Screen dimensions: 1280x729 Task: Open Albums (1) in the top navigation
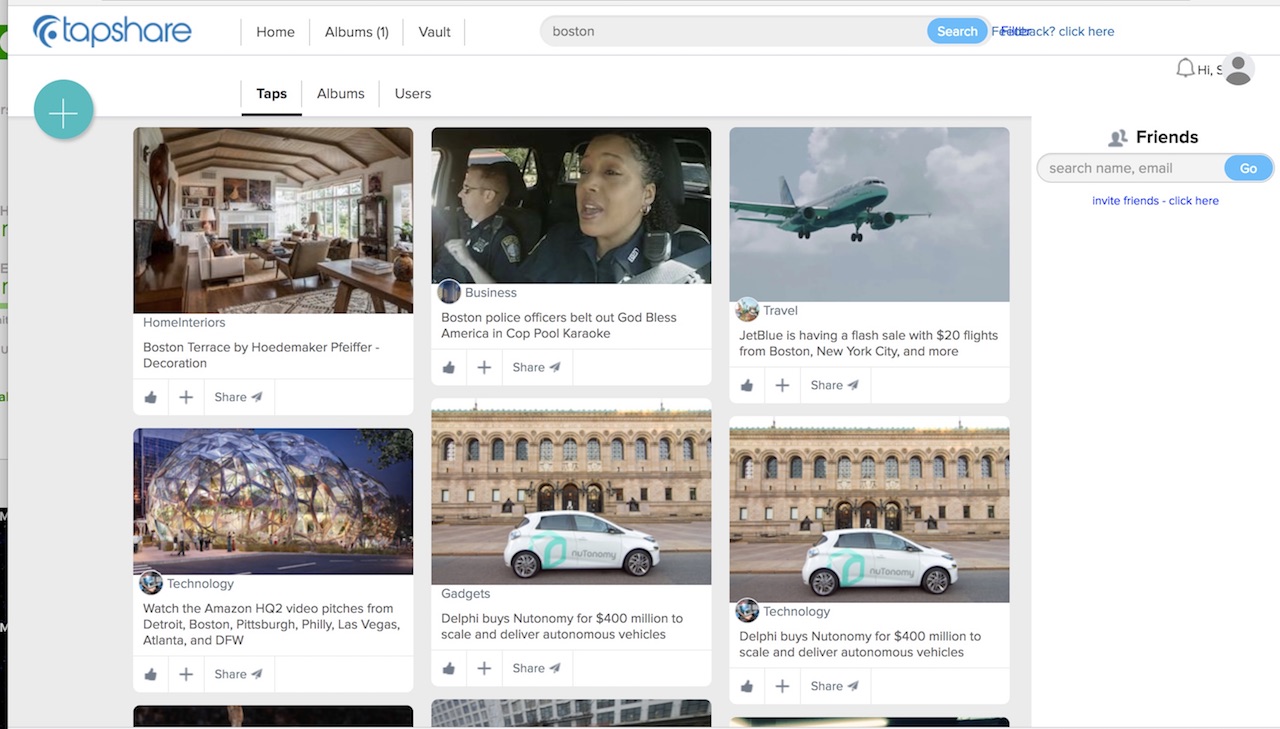356,32
